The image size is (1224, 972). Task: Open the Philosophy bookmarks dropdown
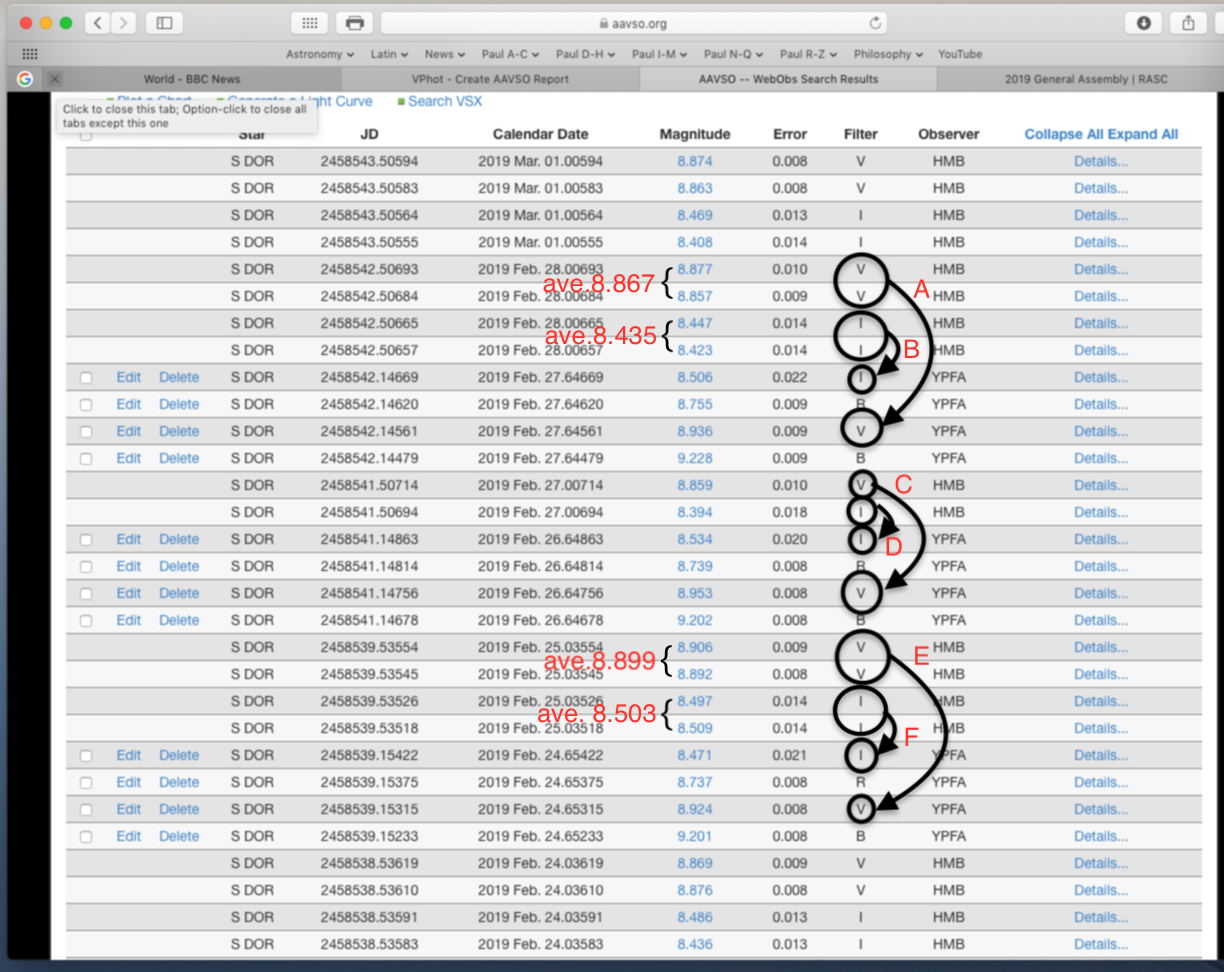coord(889,54)
